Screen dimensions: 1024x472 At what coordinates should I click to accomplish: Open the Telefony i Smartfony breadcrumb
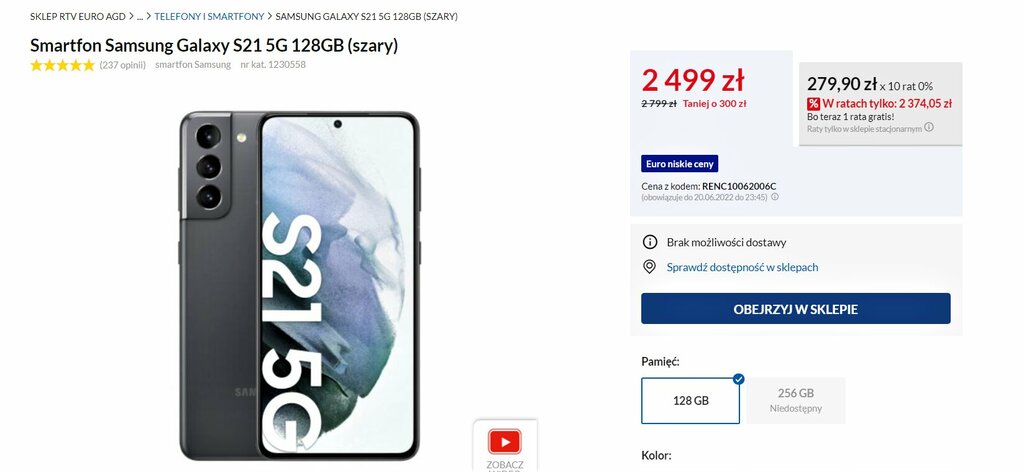coord(209,16)
